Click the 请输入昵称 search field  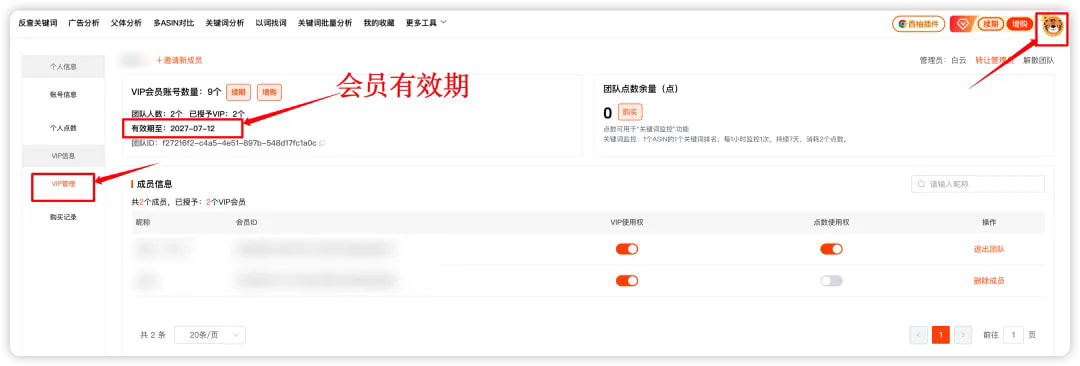977,184
